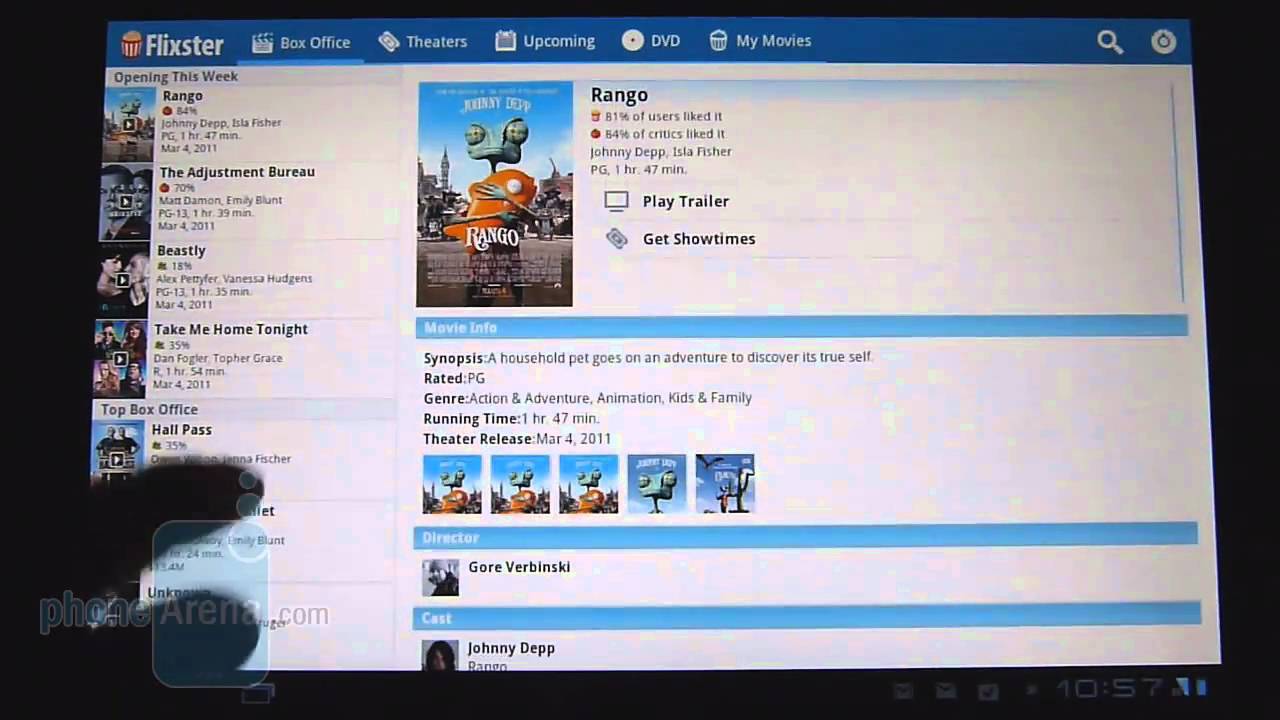This screenshot has width=1280, height=720.
Task: Click the Play Trailer screen icon
Action: click(616, 201)
